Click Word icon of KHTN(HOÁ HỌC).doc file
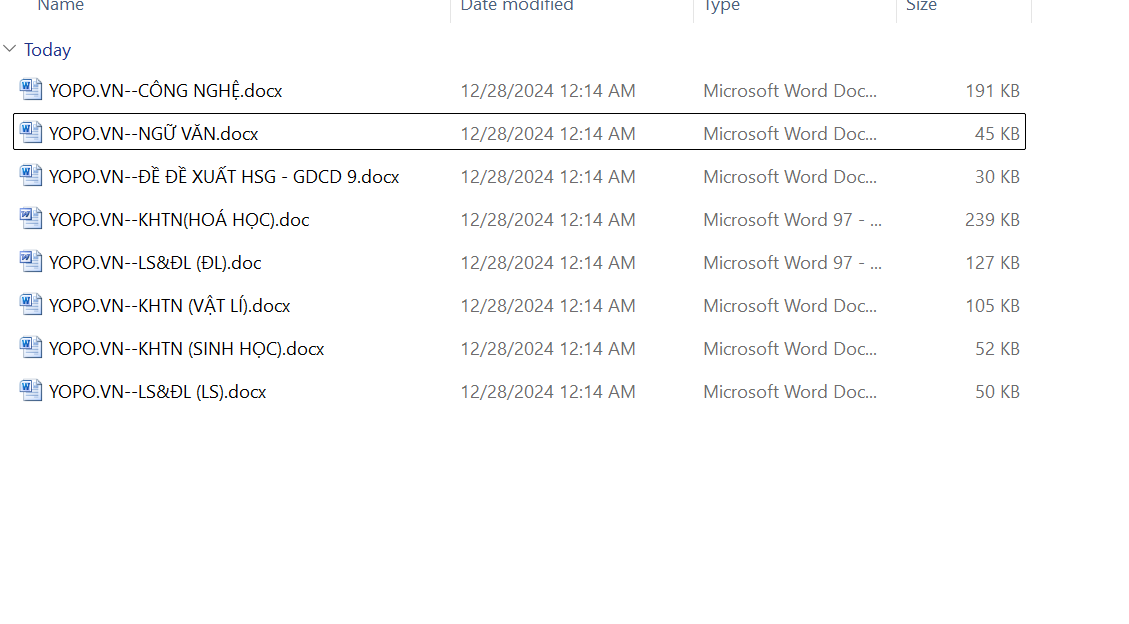This screenshot has width=1129, height=624. pyautogui.click(x=31, y=218)
